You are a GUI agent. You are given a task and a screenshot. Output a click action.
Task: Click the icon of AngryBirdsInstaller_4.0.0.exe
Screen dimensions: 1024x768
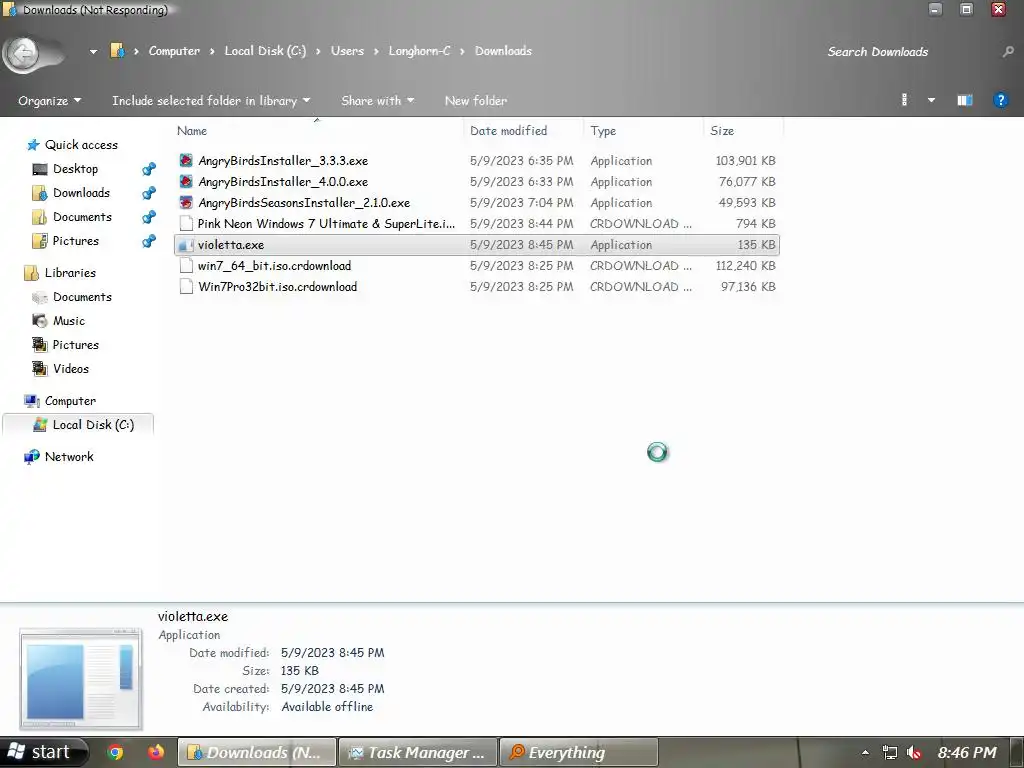coord(186,182)
